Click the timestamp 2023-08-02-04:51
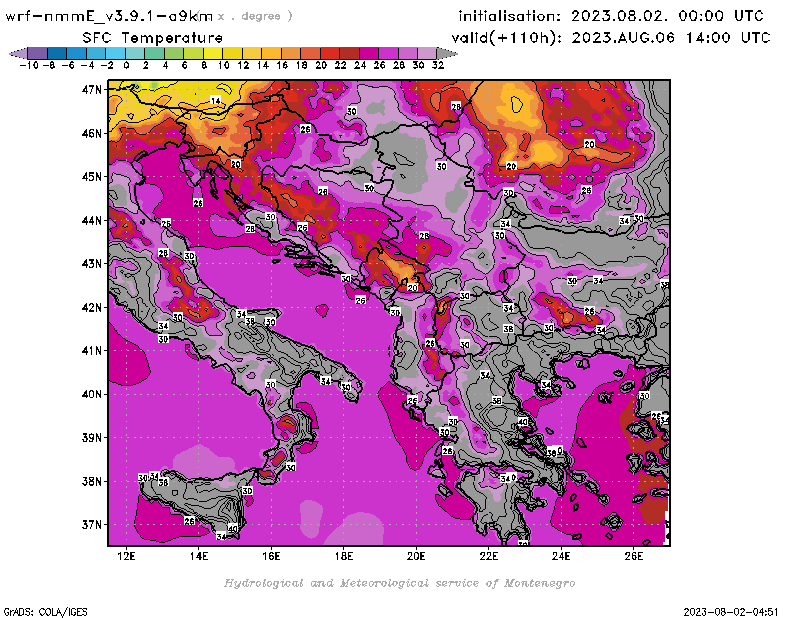Viewport: 800px width, 618px height. click(731, 612)
